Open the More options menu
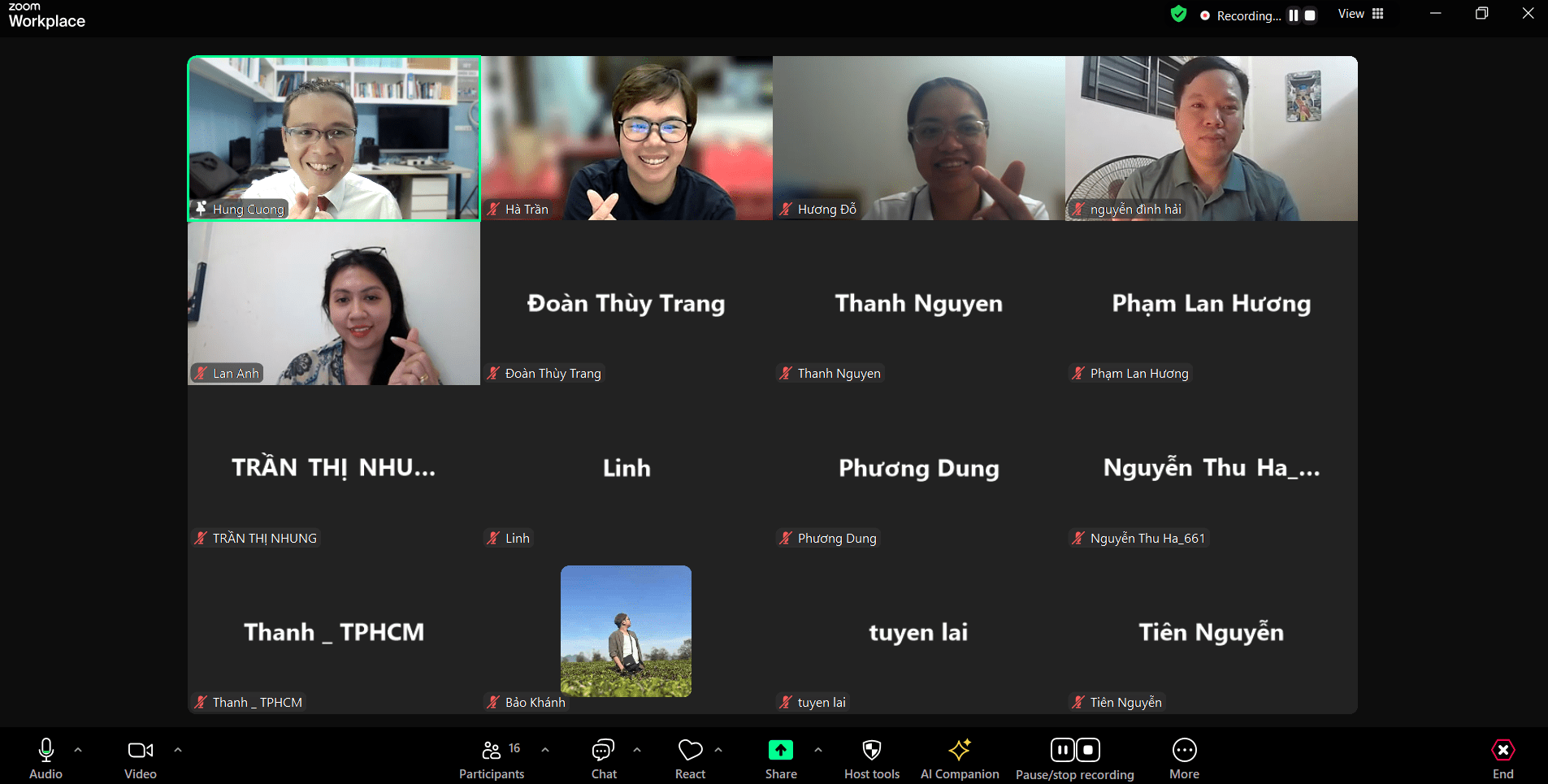The height and width of the screenshot is (784, 1548). tap(1184, 759)
